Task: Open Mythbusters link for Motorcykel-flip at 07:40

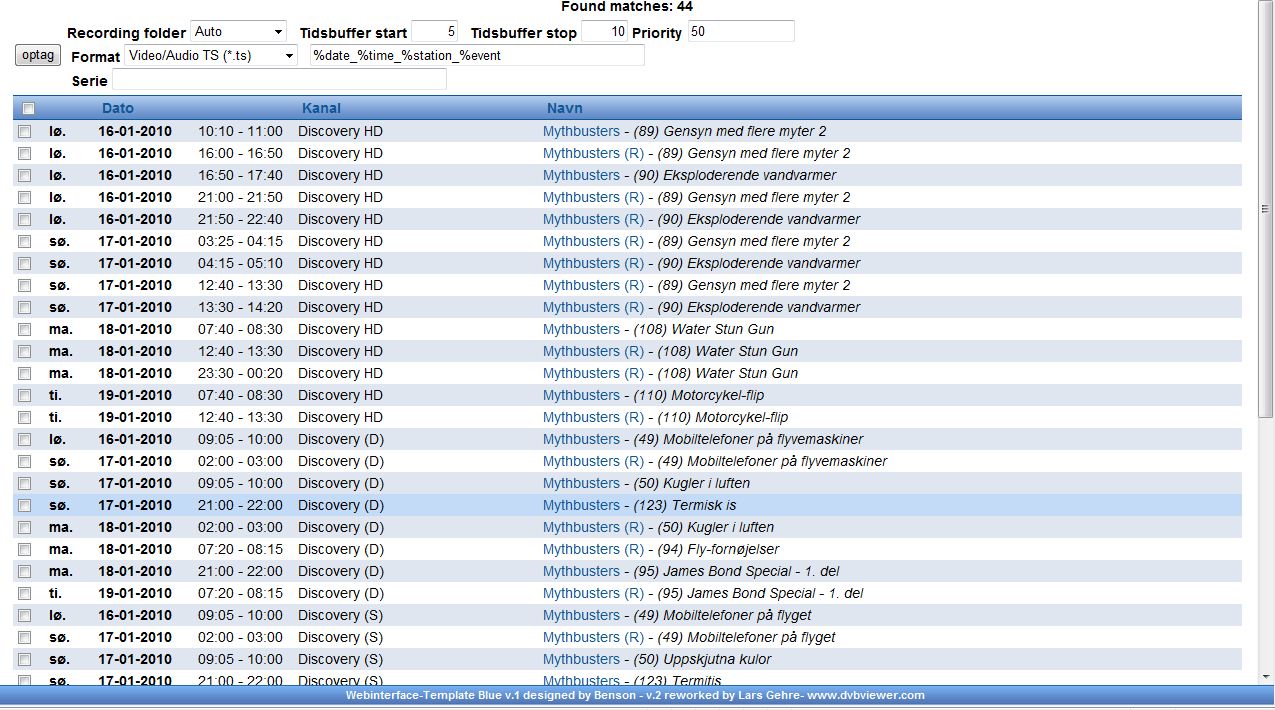Action: [581, 395]
